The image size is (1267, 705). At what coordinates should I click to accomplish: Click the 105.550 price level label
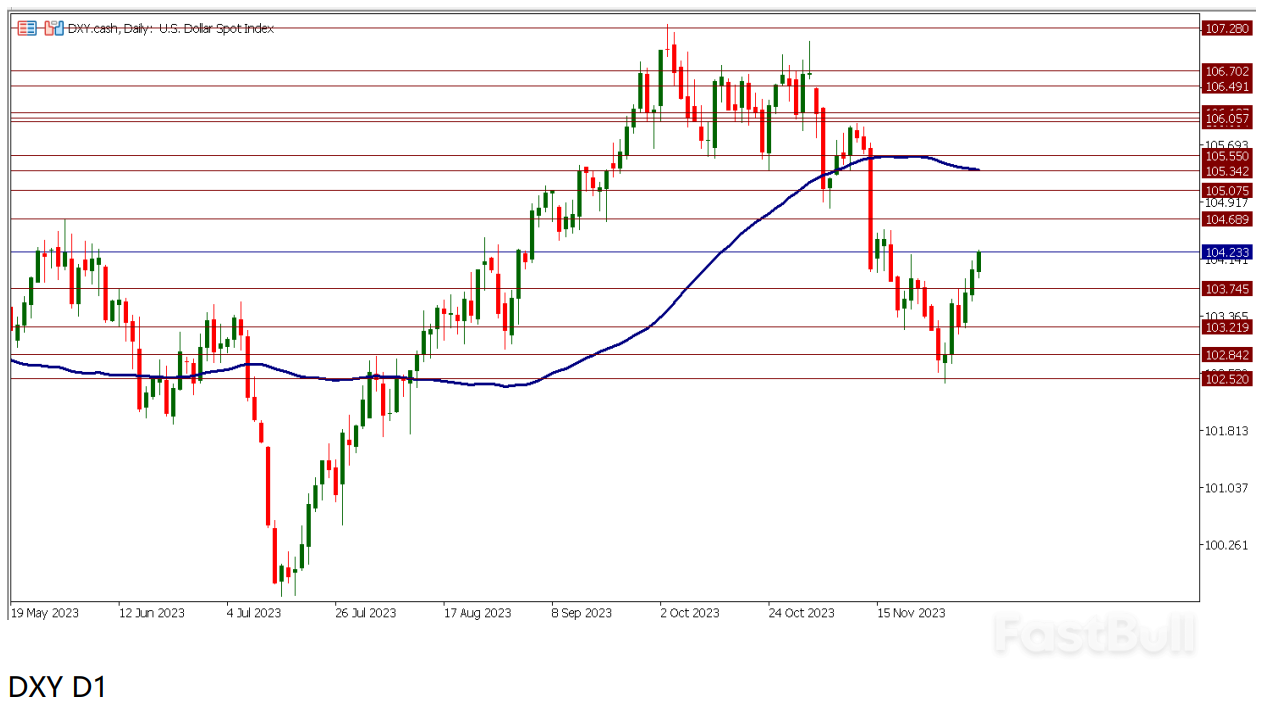pyautogui.click(x=1227, y=156)
